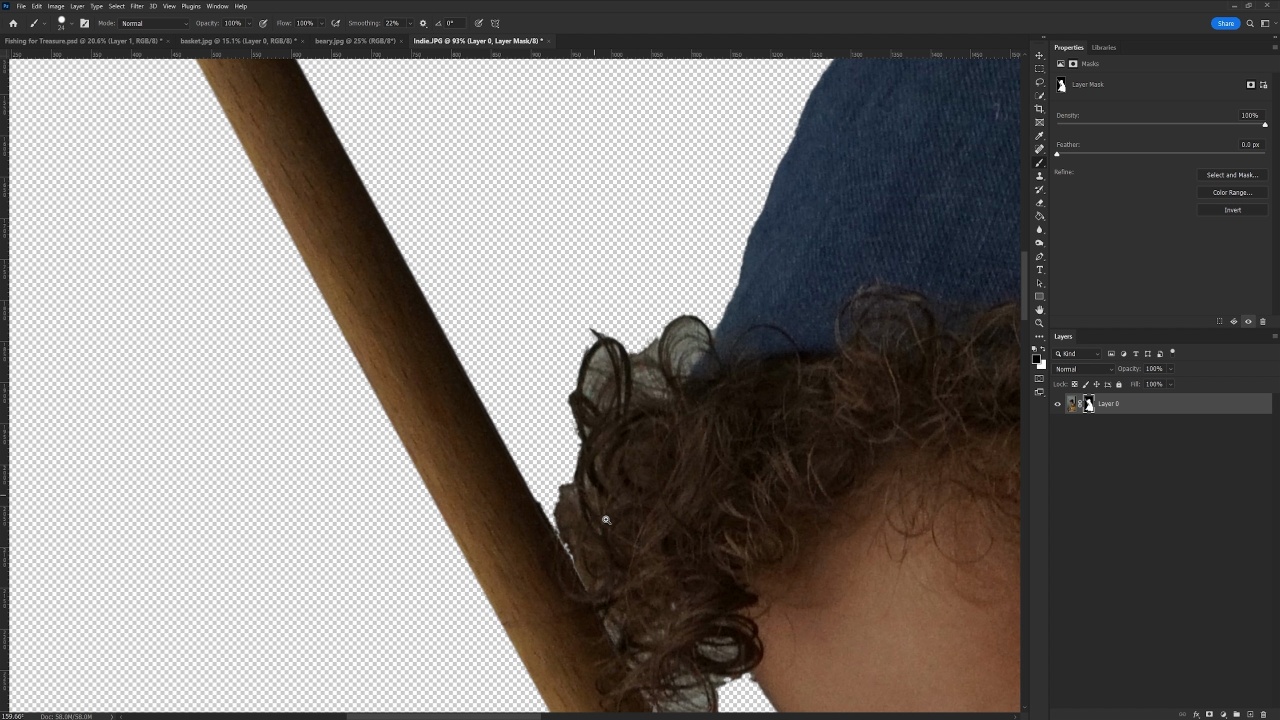This screenshot has height=720, width=1280.
Task: Pick the Crop tool
Action: tap(1039, 109)
